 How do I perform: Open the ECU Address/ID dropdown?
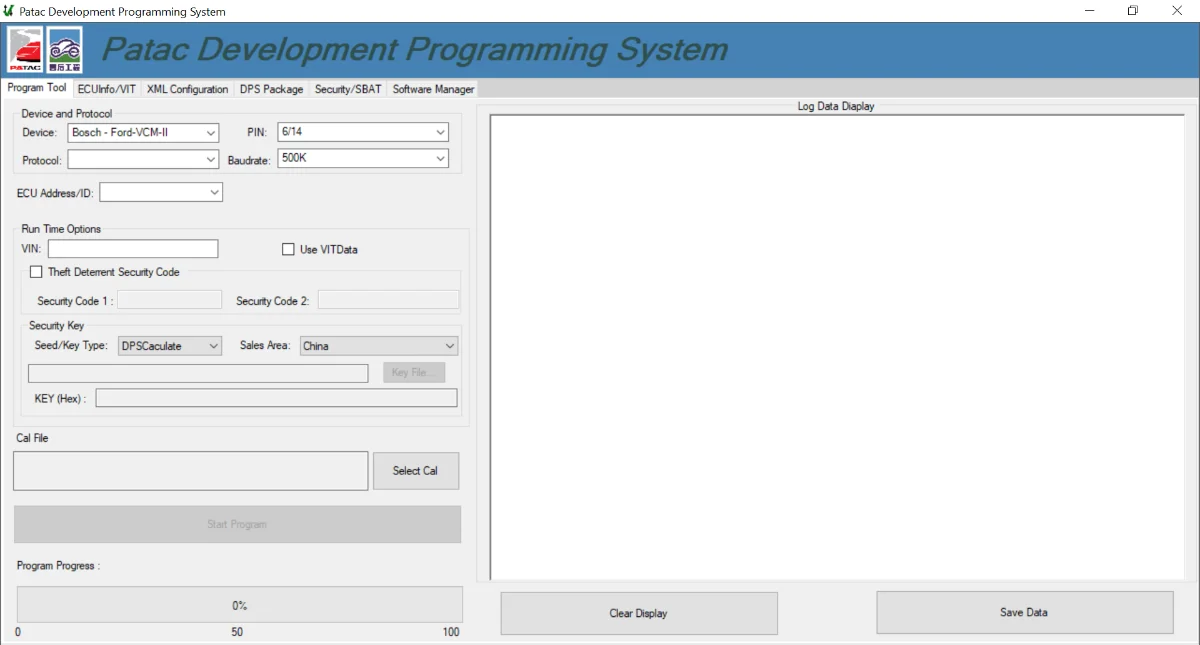tap(160, 192)
